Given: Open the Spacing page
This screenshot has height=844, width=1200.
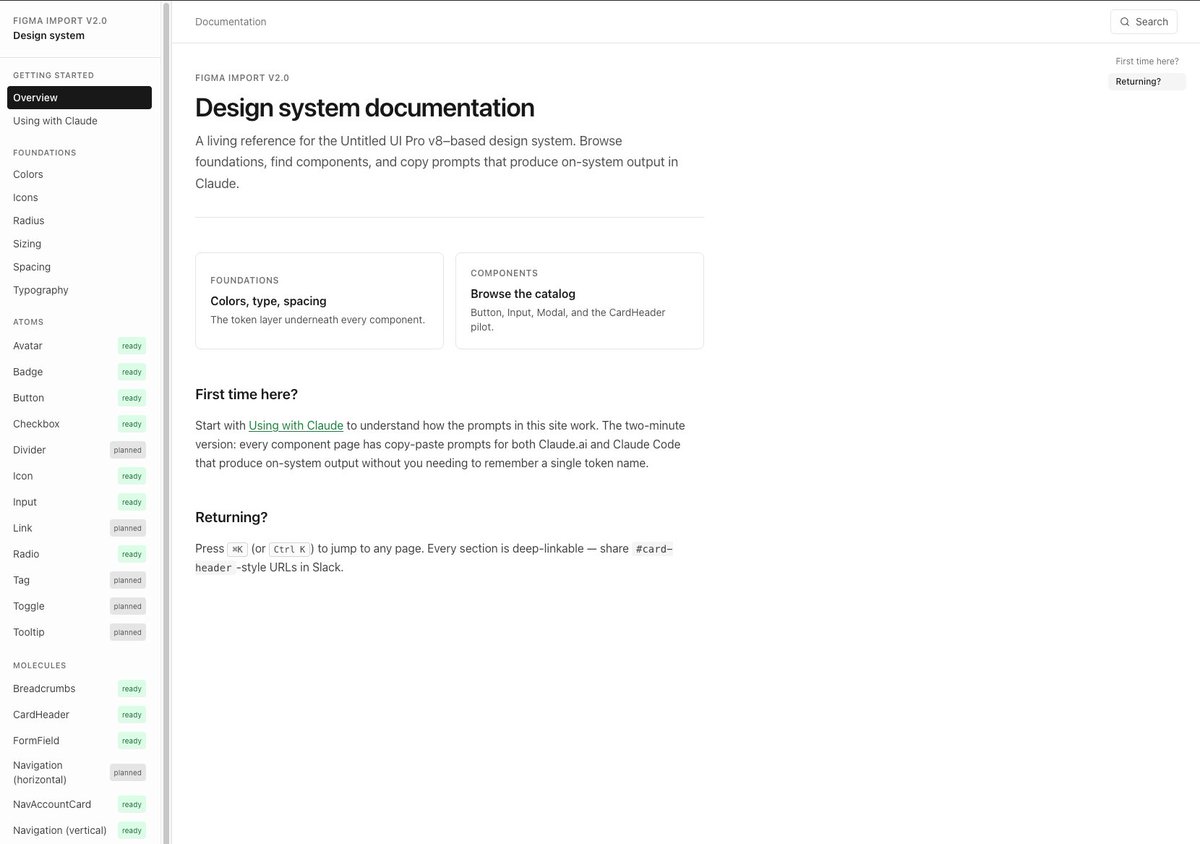Looking at the screenshot, I should pyautogui.click(x=79, y=267).
